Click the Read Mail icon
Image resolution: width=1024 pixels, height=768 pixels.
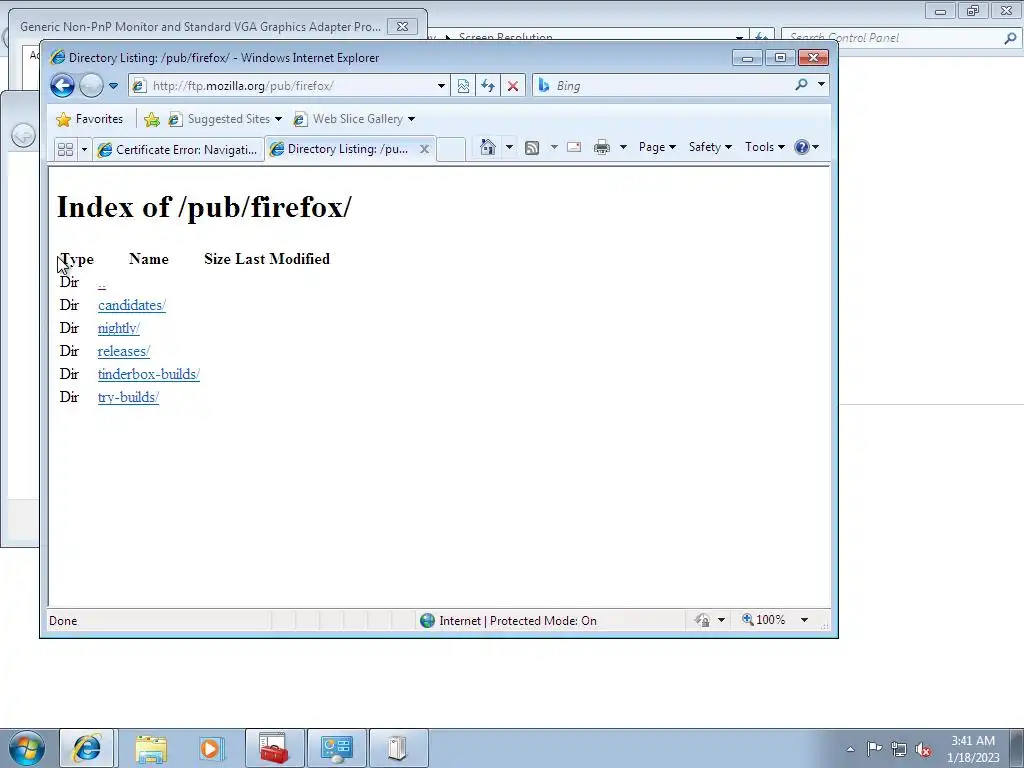(x=574, y=147)
